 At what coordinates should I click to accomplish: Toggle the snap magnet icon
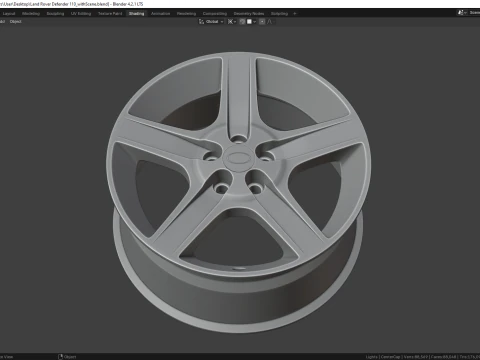242,22
